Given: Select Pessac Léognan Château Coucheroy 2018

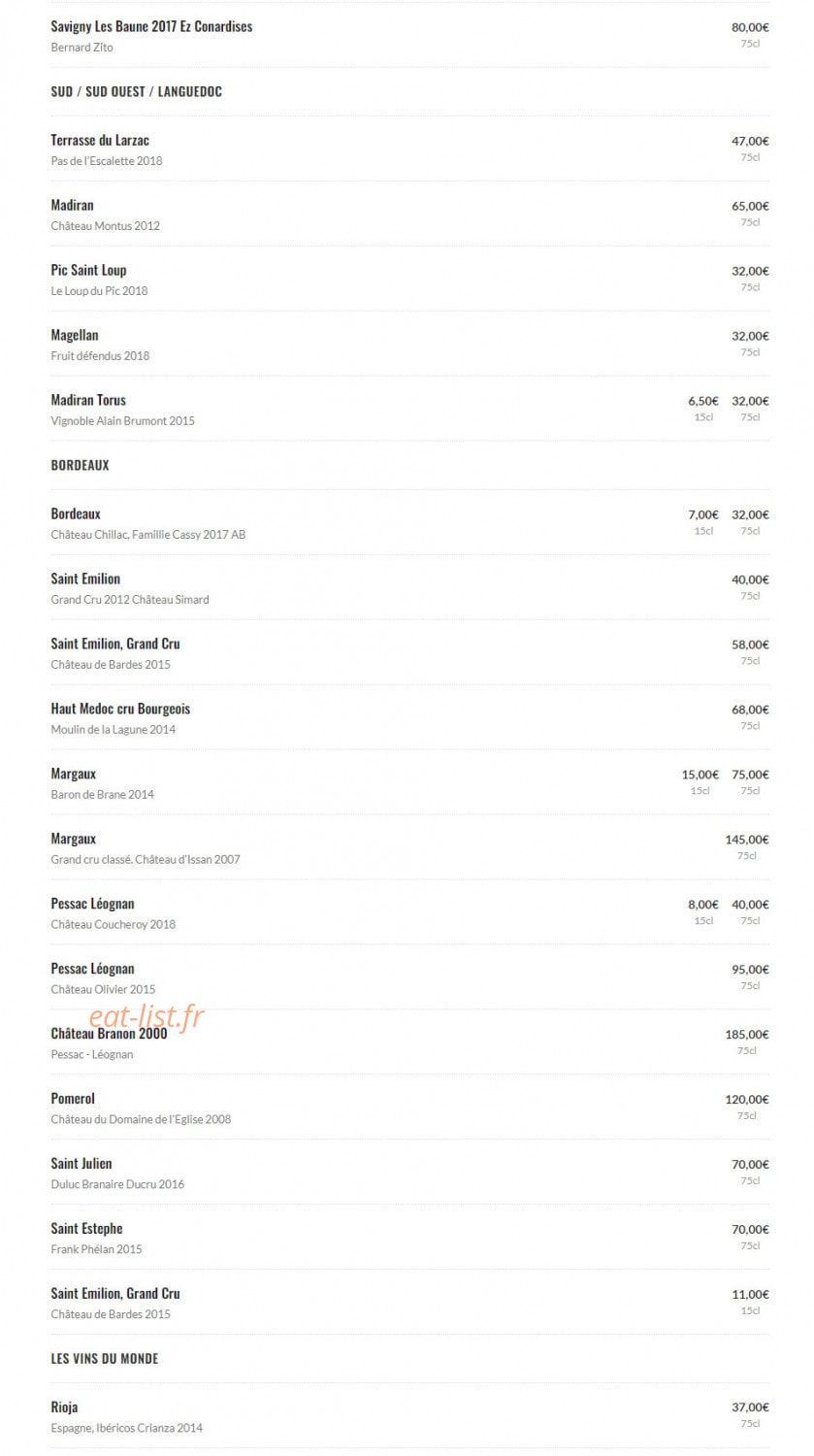Looking at the screenshot, I should pos(409,912).
